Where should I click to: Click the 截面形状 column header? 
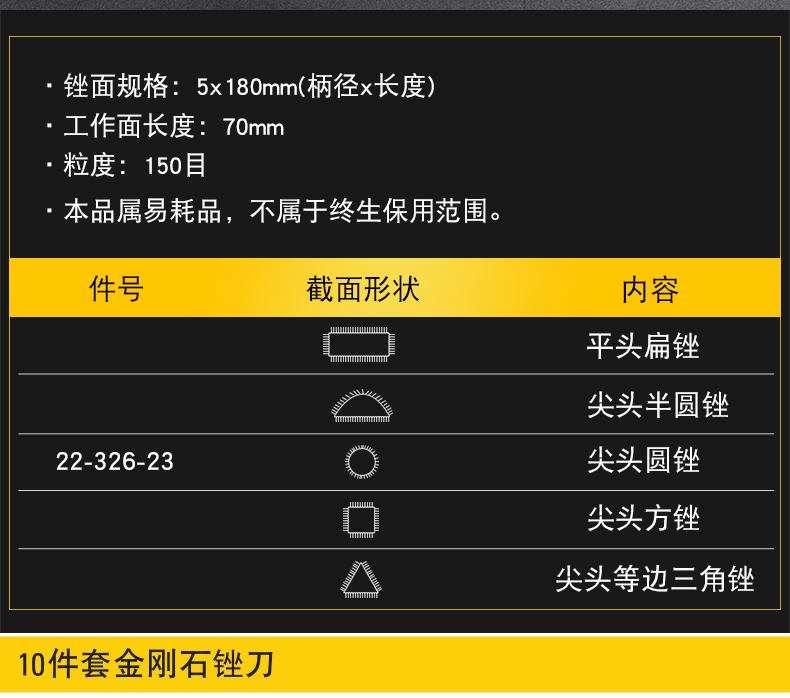pos(363,289)
